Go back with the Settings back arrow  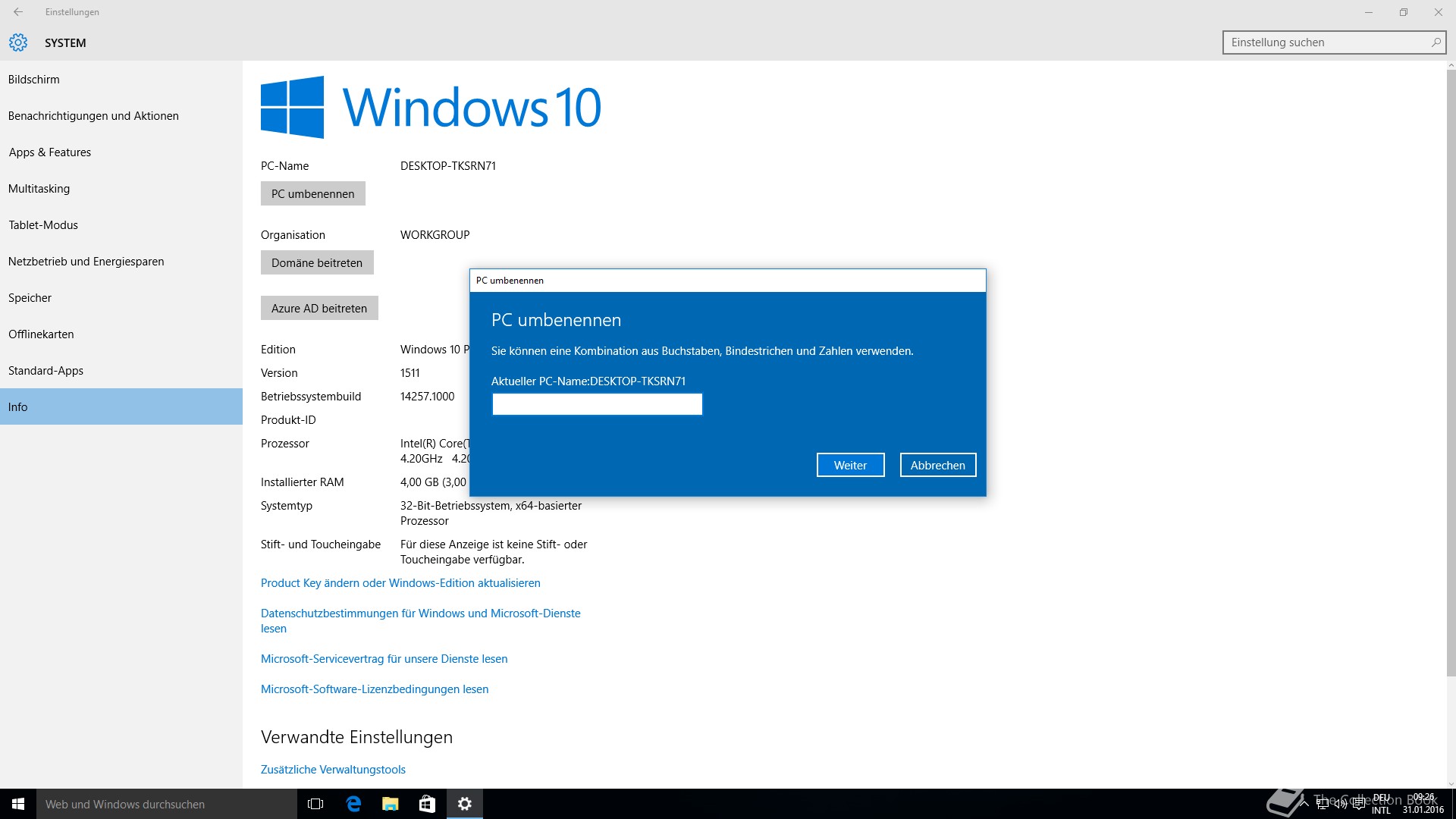coord(18,12)
